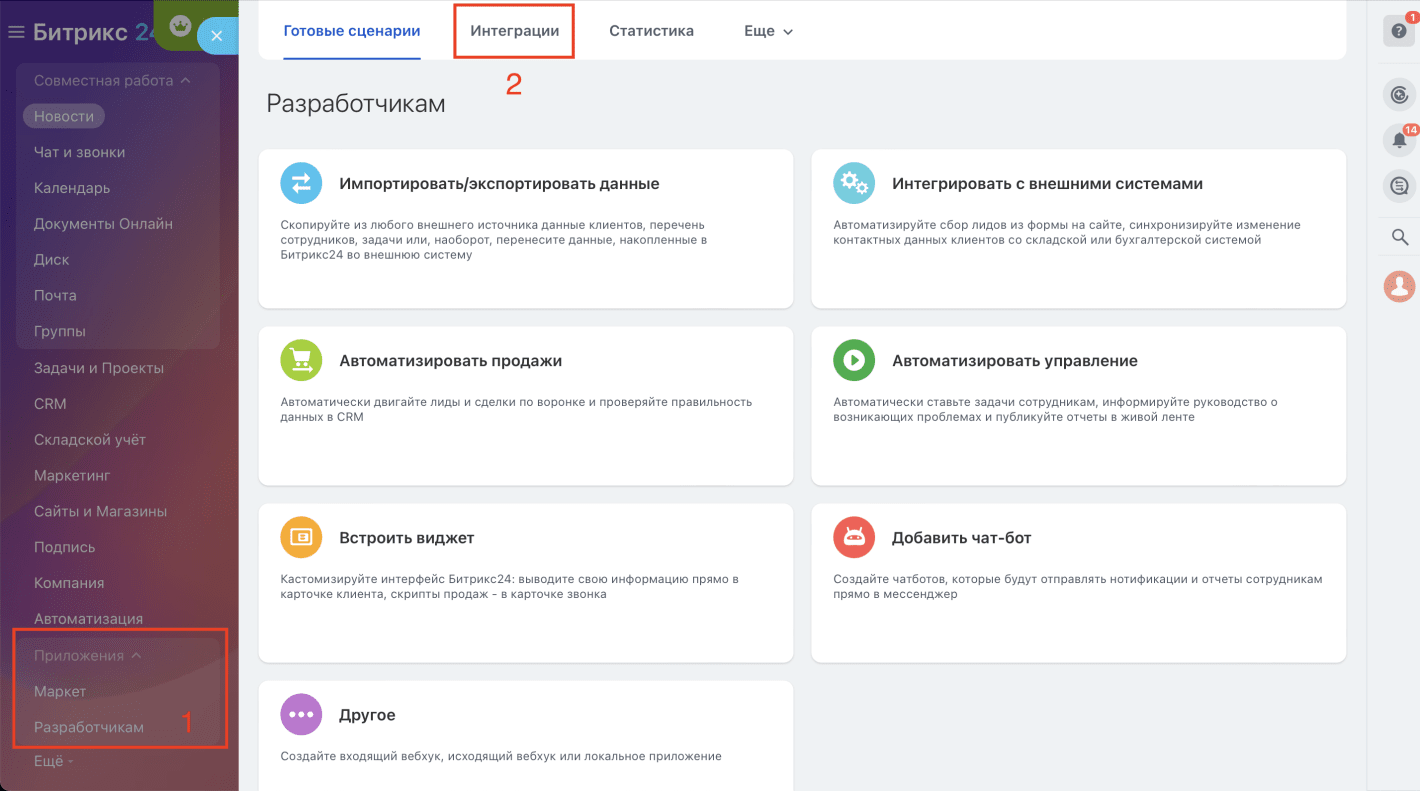Image resolution: width=1420 pixels, height=791 pixels.
Task: Toggle the hamburger menu beside Битрикс24 logo
Action: coord(16,33)
